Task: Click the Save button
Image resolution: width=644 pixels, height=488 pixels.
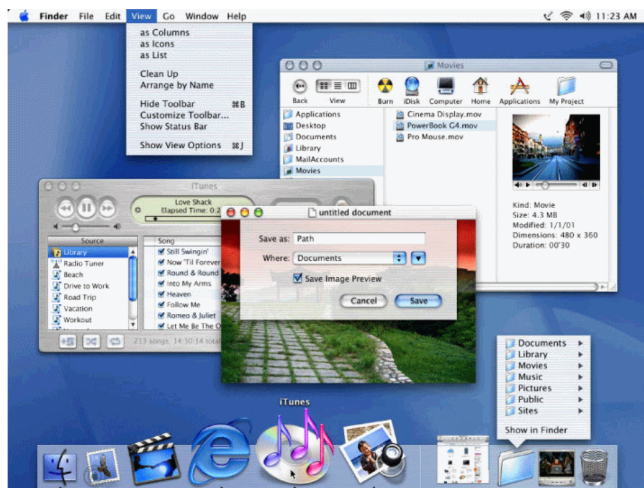Action: (418, 301)
